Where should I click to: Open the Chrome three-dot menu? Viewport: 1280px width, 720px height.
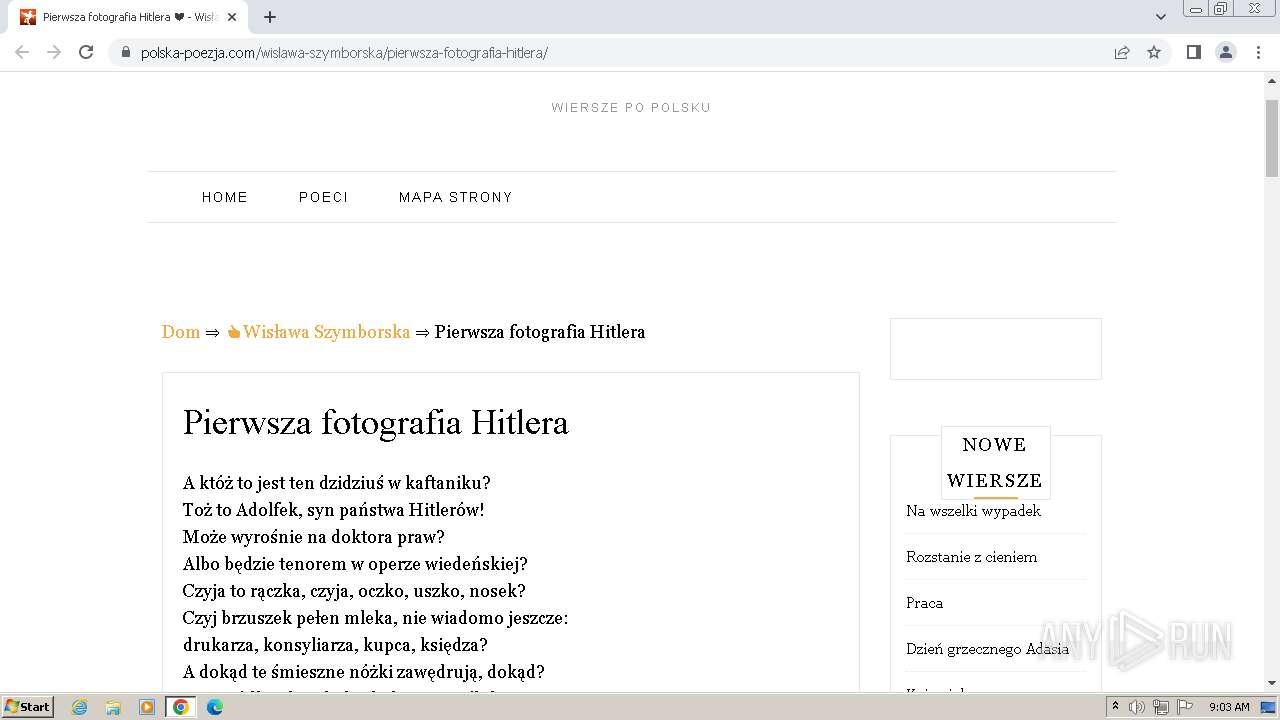tap(1258, 52)
